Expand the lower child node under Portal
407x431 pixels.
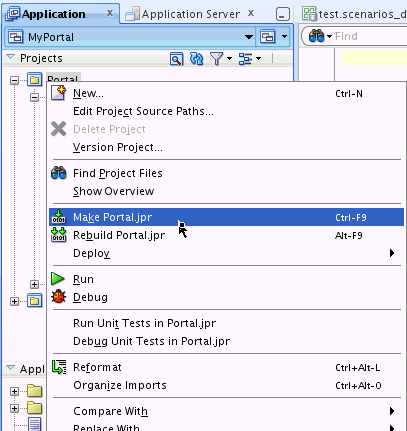coord(34,284)
